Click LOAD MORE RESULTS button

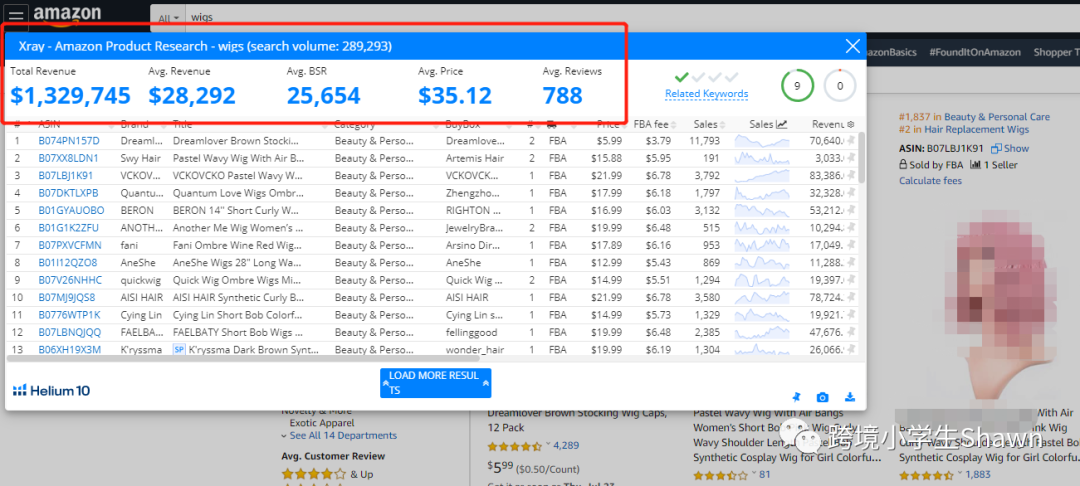[435, 383]
